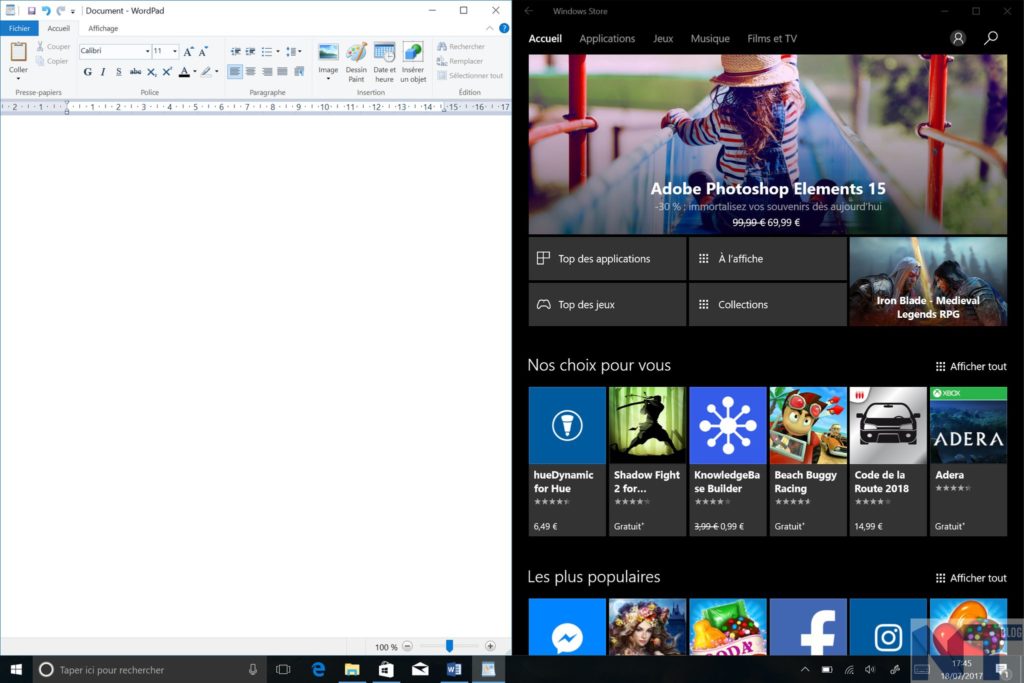Expand the Coller paste options arrow
1024x683 pixels.
[x=18, y=78]
